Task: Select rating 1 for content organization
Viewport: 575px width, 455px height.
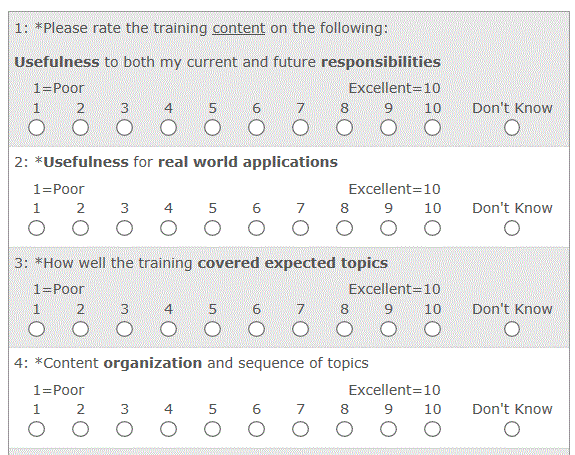Action: 37,429
